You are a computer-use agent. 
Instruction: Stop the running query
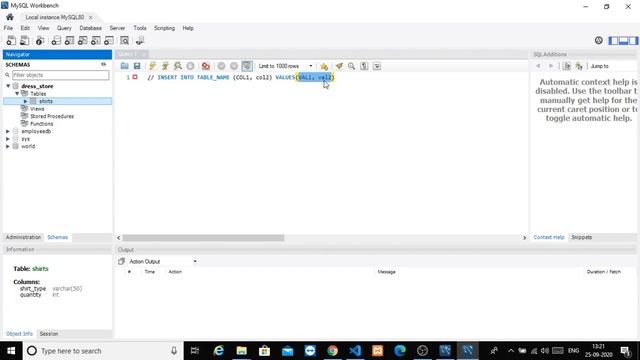click(x=190, y=66)
